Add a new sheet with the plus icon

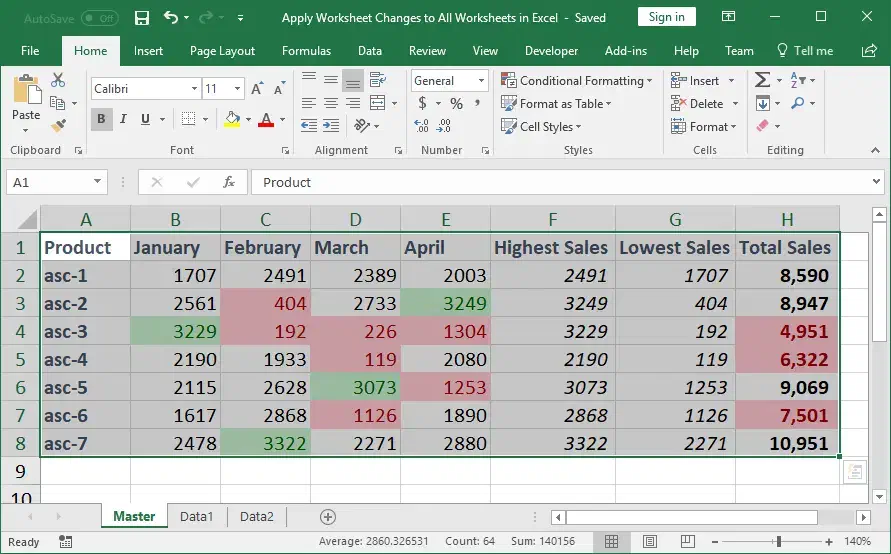point(327,516)
